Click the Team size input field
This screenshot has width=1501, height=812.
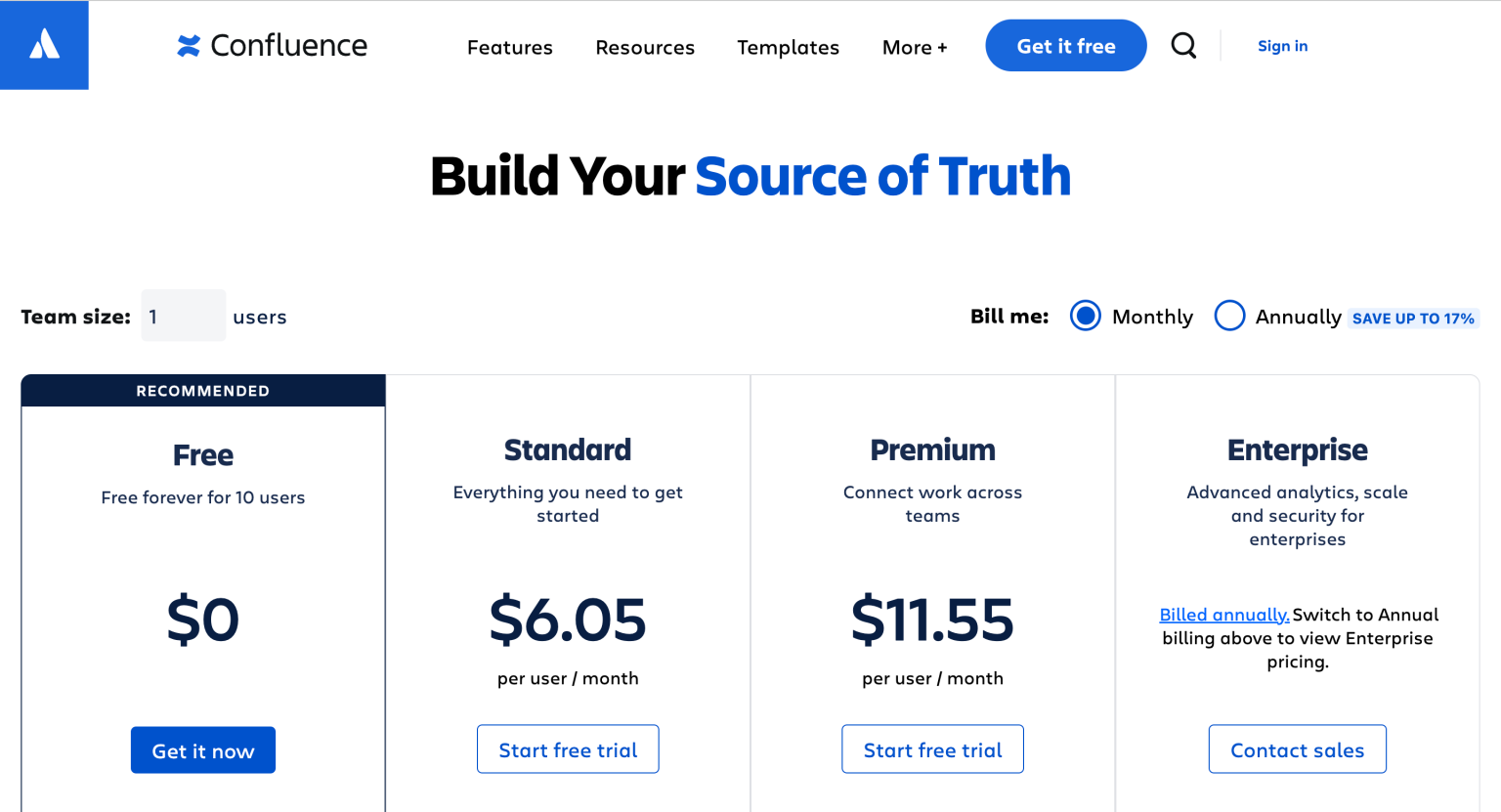(x=183, y=316)
